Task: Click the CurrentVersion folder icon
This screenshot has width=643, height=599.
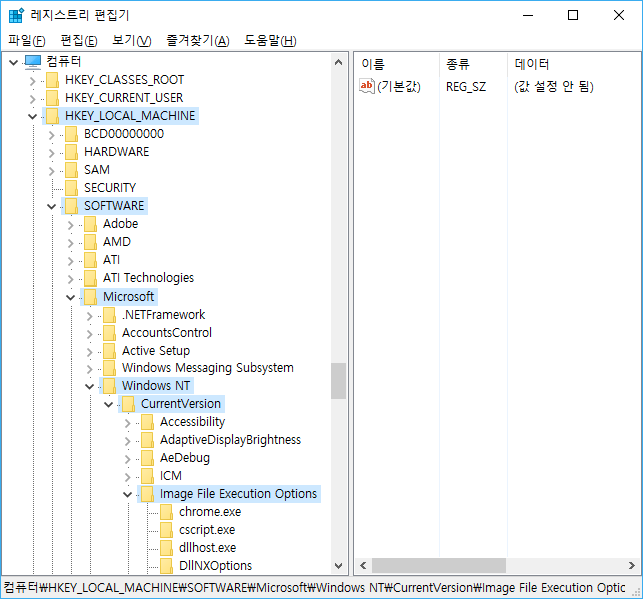Action: click(x=128, y=404)
